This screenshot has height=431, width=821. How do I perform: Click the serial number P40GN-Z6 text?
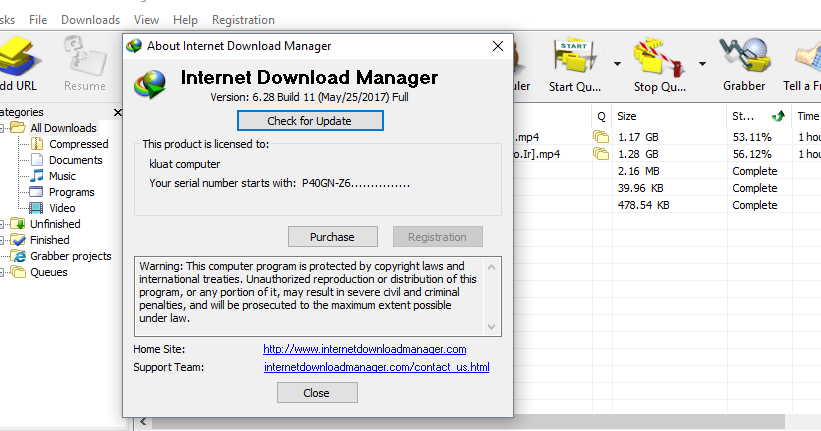coord(356,183)
